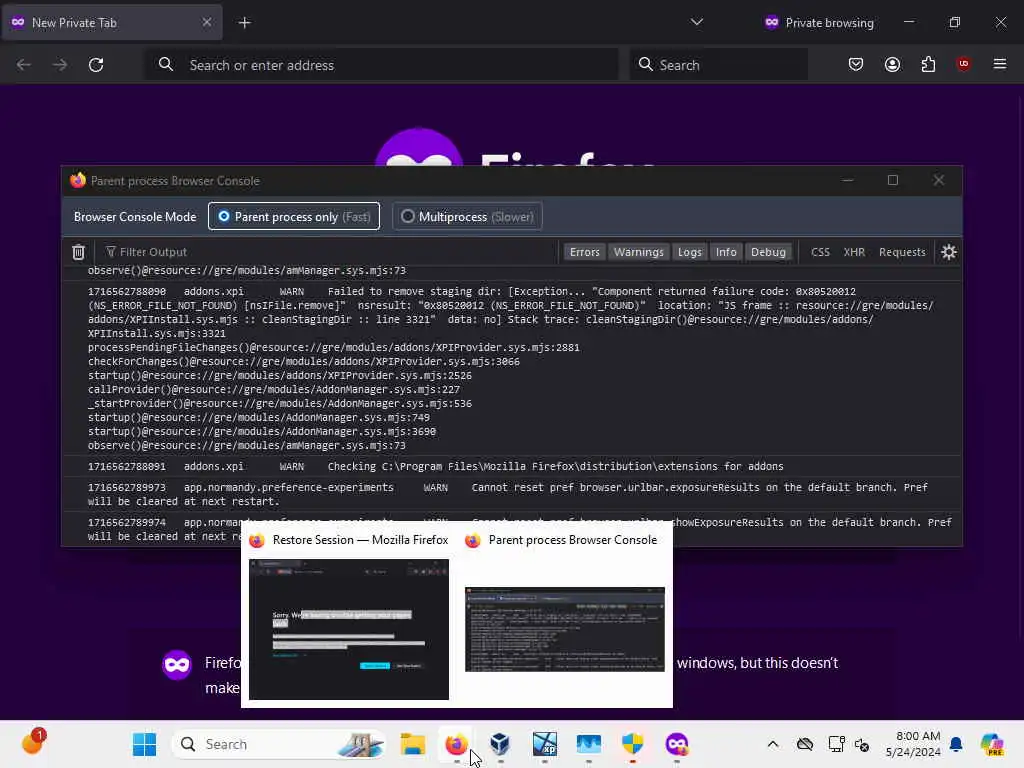Toggle the CSS filter
The width and height of the screenshot is (1024, 768).
(820, 252)
